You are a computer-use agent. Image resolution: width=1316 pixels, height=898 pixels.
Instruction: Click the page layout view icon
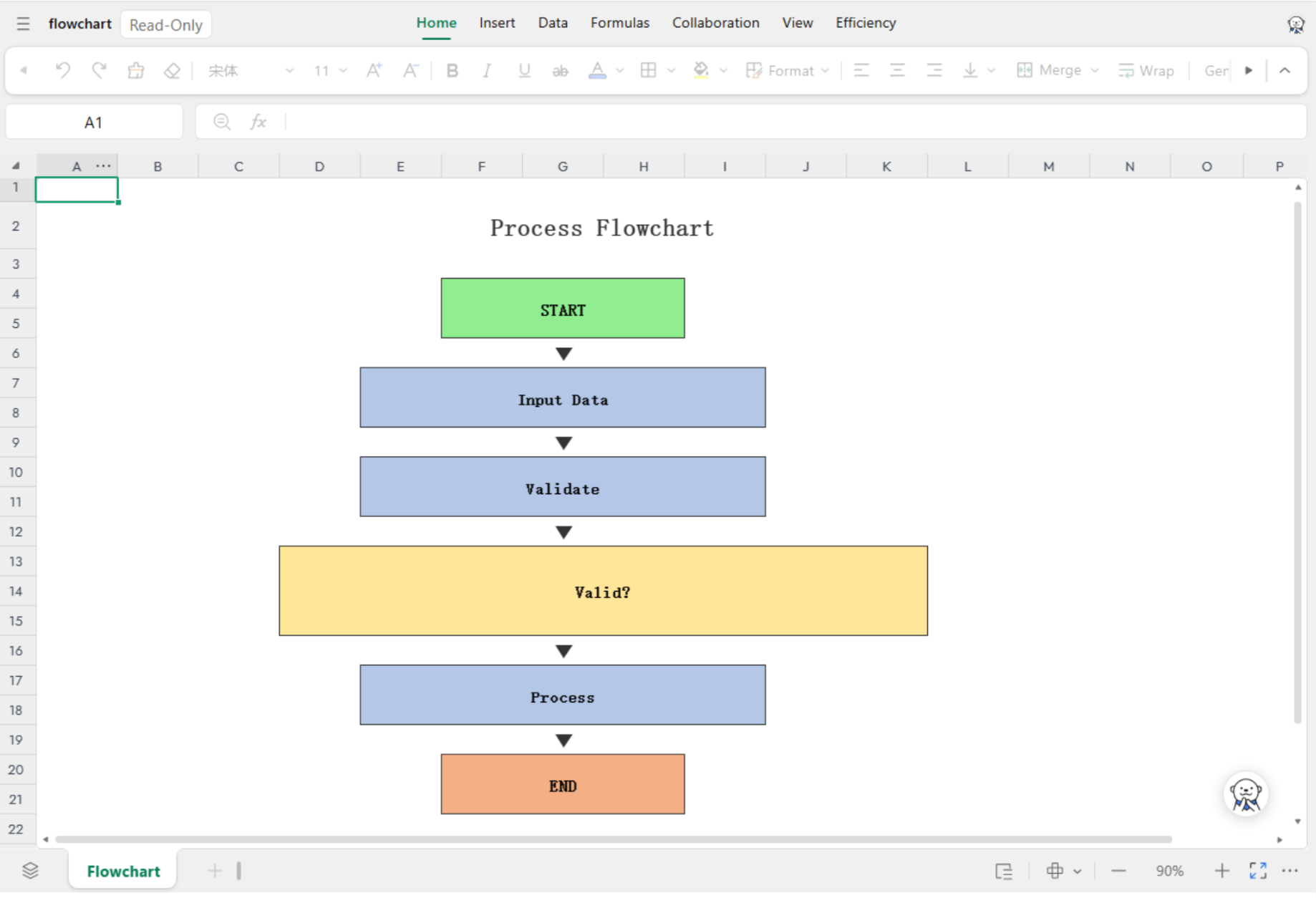(1004, 872)
